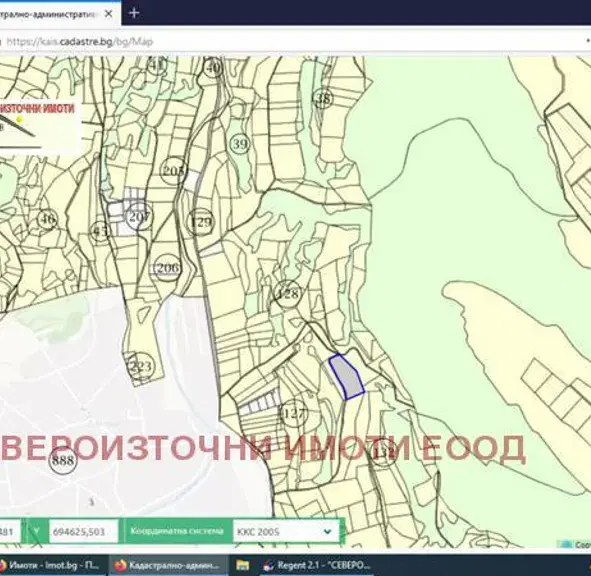Open Кадастрално-админ Firefox taskbar window
Screen dimensions: 591x576
168,565
